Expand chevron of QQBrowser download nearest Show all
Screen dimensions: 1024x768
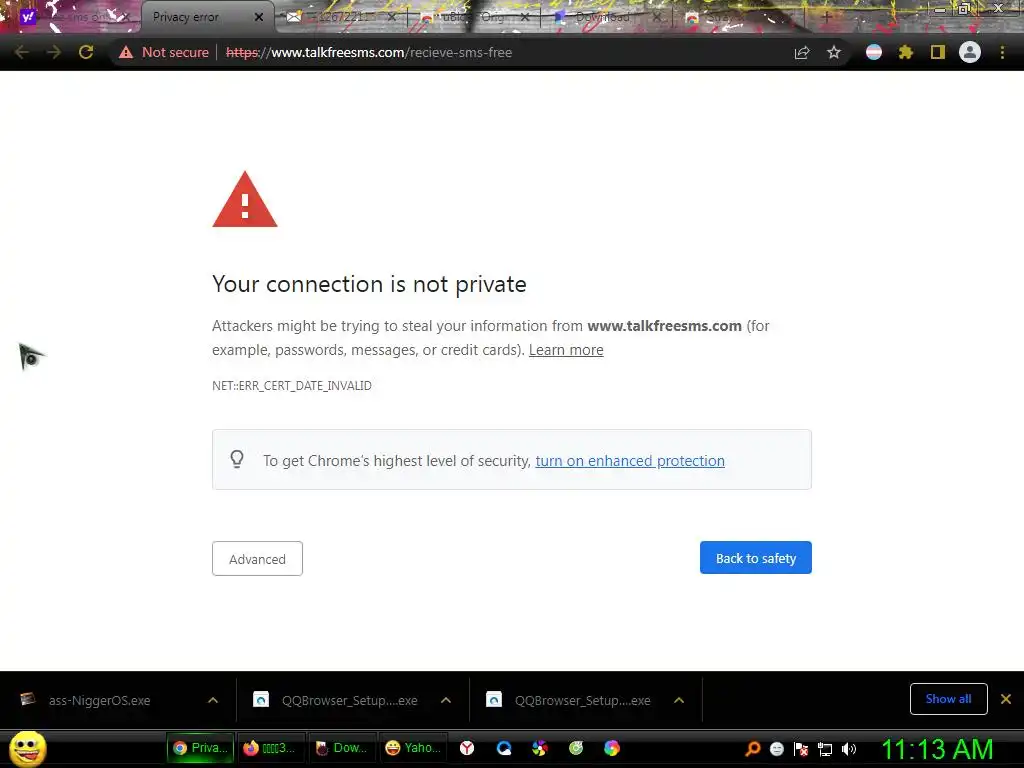point(679,700)
